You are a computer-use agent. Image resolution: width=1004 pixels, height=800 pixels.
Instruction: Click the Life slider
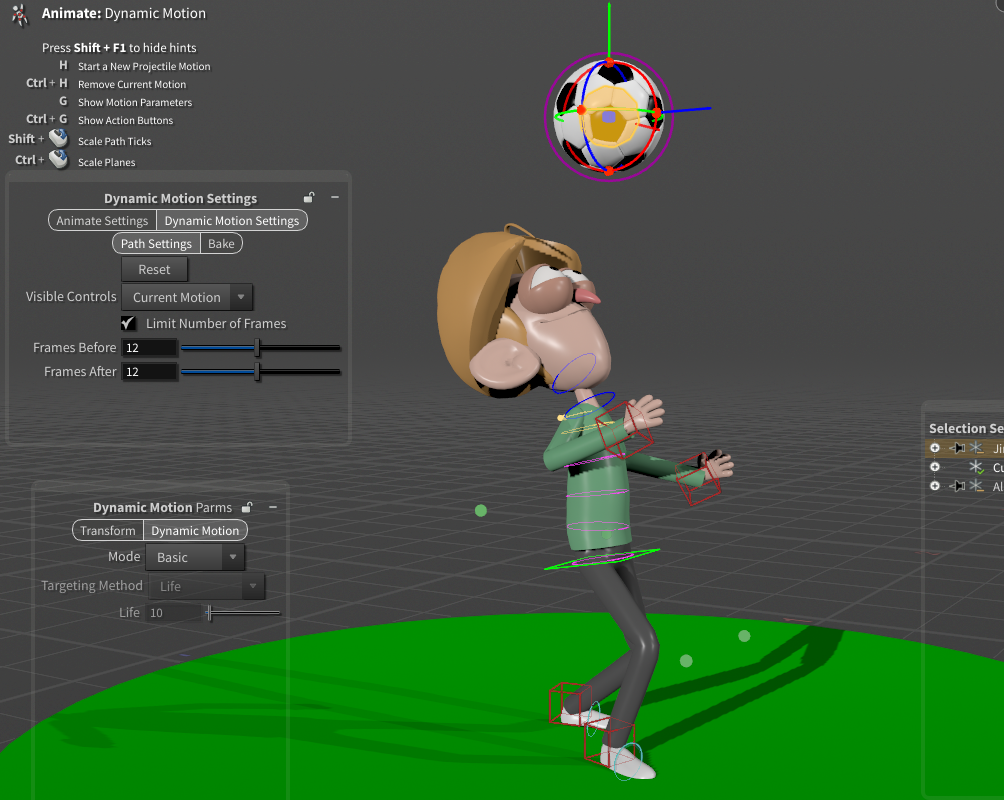point(243,613)
